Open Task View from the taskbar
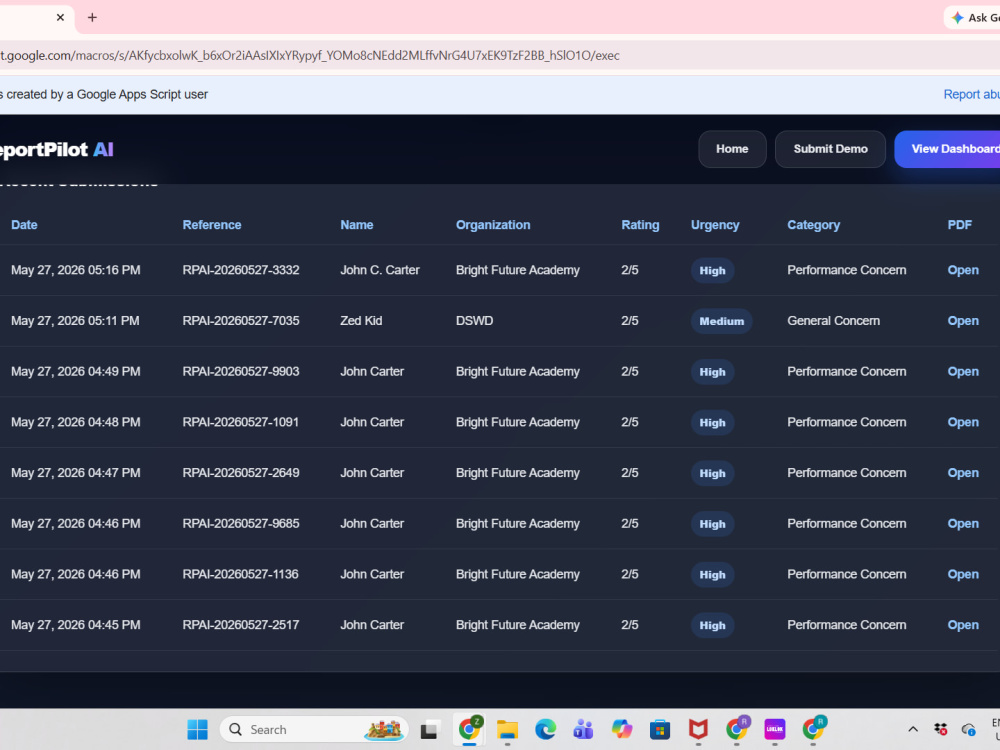The height and width of the screenshot is (750, 1000). (x=429, y=729)
